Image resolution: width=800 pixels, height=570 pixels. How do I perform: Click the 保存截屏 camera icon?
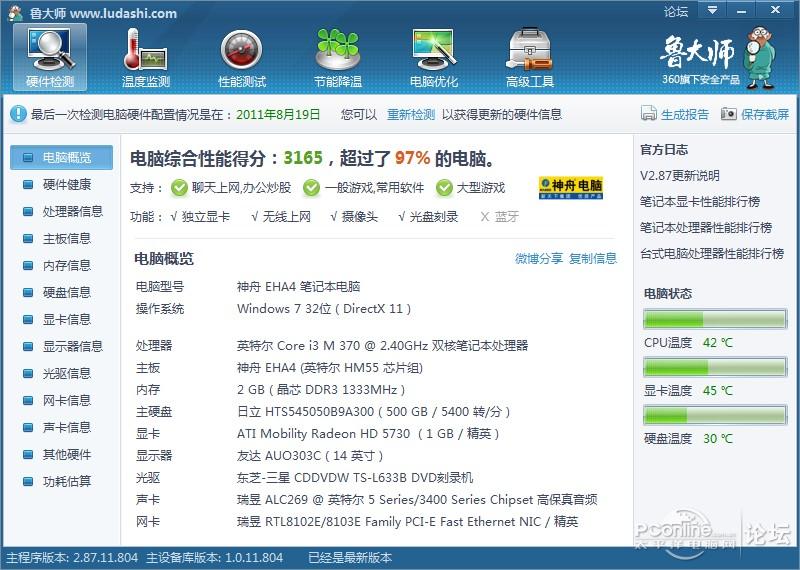[x=729, y=113]
